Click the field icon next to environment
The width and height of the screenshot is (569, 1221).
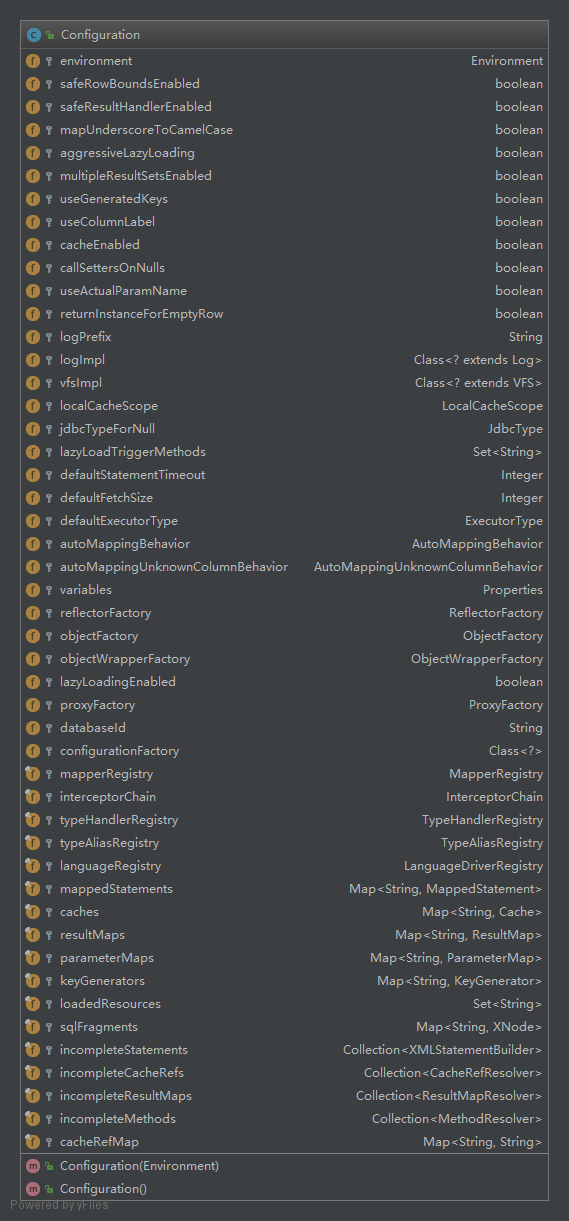coord(33,61)
